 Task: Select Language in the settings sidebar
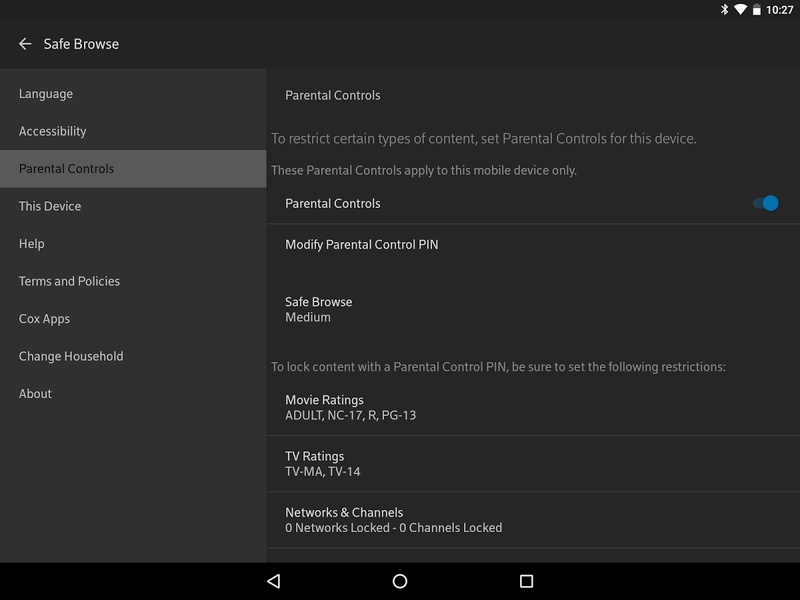(x=133, y=94)
